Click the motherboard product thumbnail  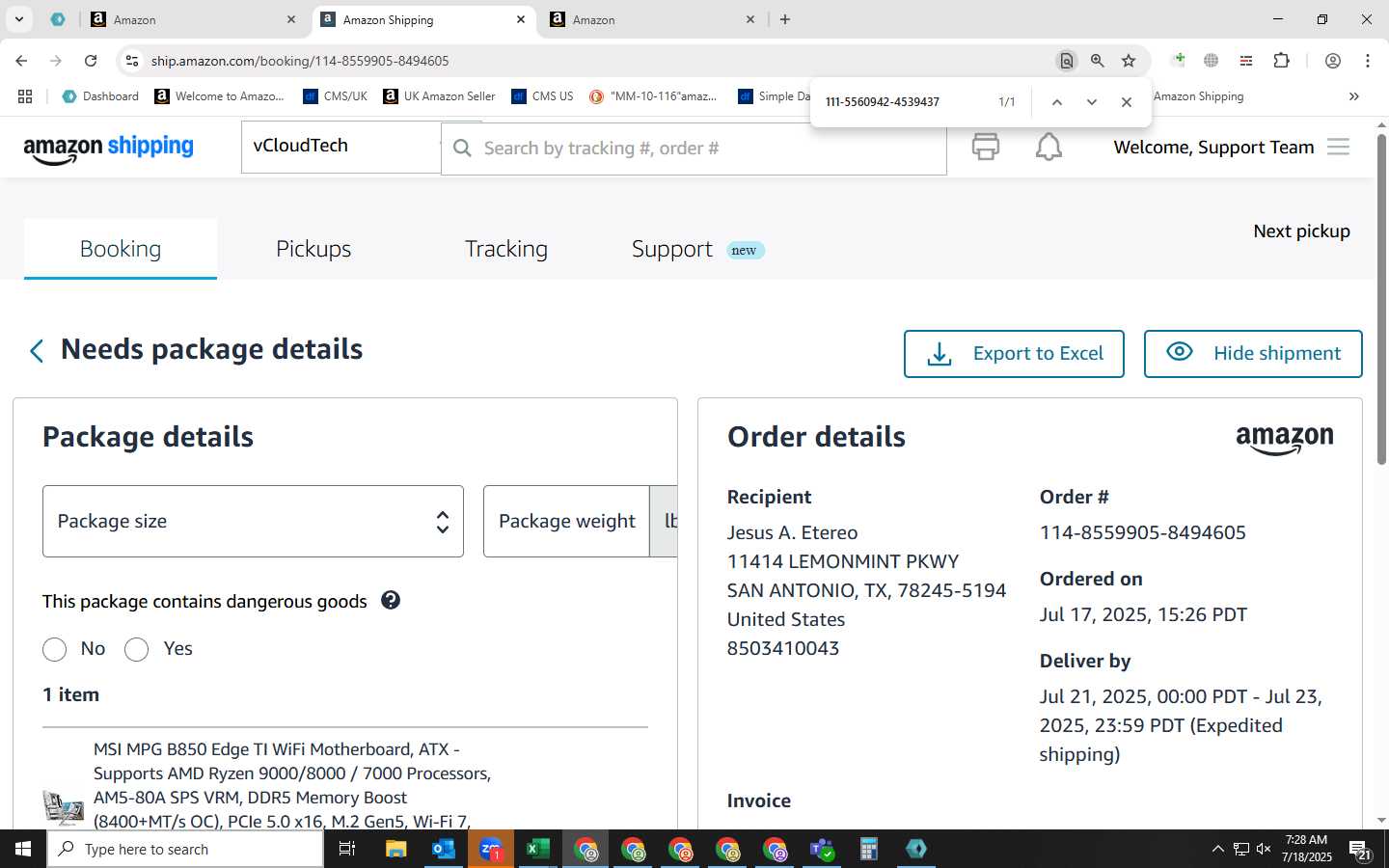click(64, 807)
